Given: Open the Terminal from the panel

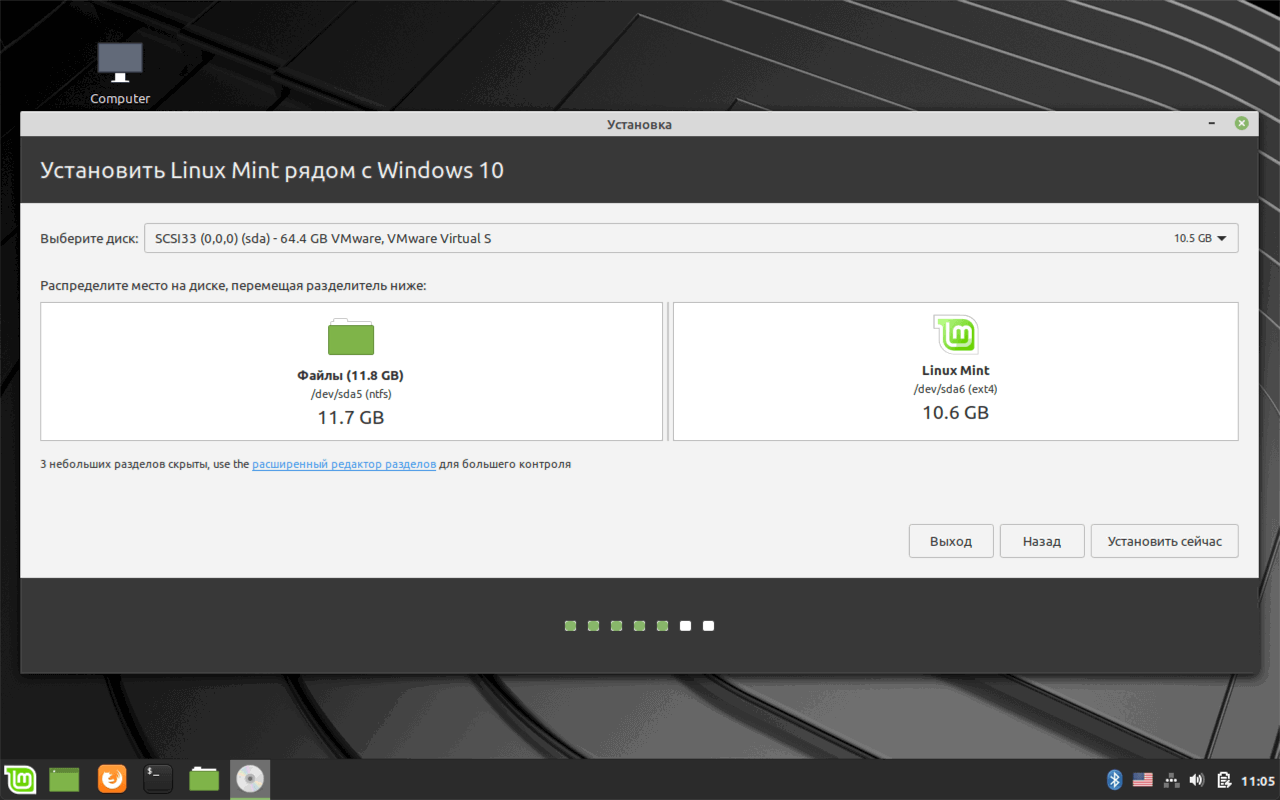Looking at the screenshot, I should tap(158, 779).
